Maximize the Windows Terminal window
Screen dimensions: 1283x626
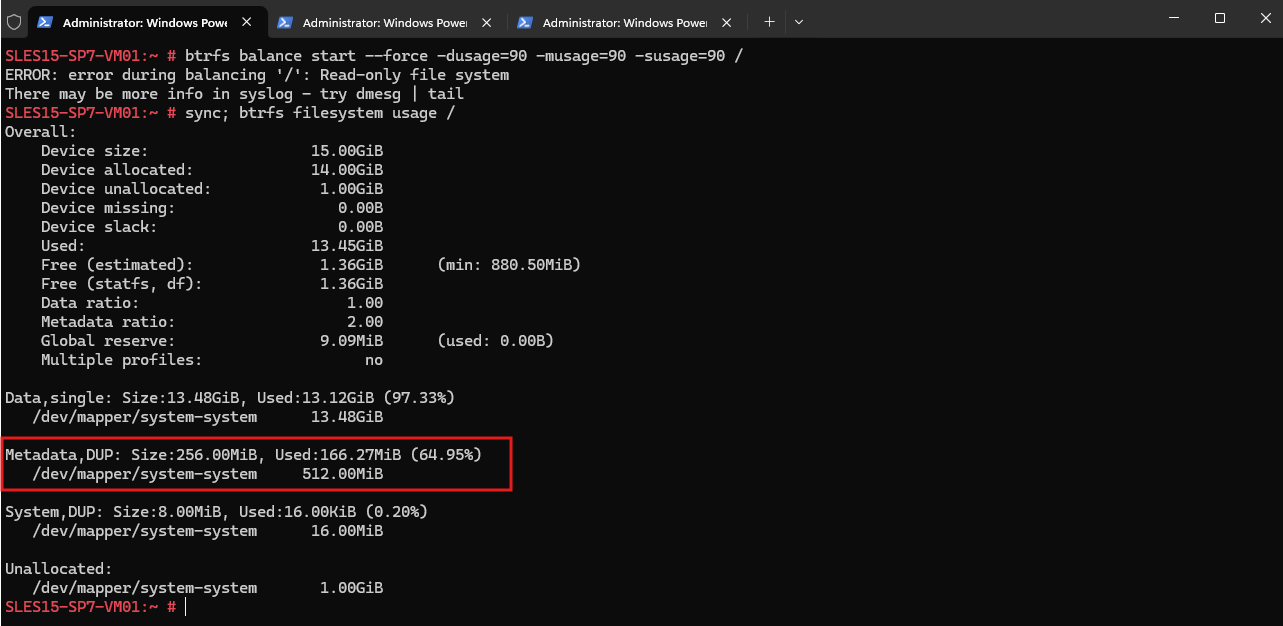click(x=1220, y=18)
